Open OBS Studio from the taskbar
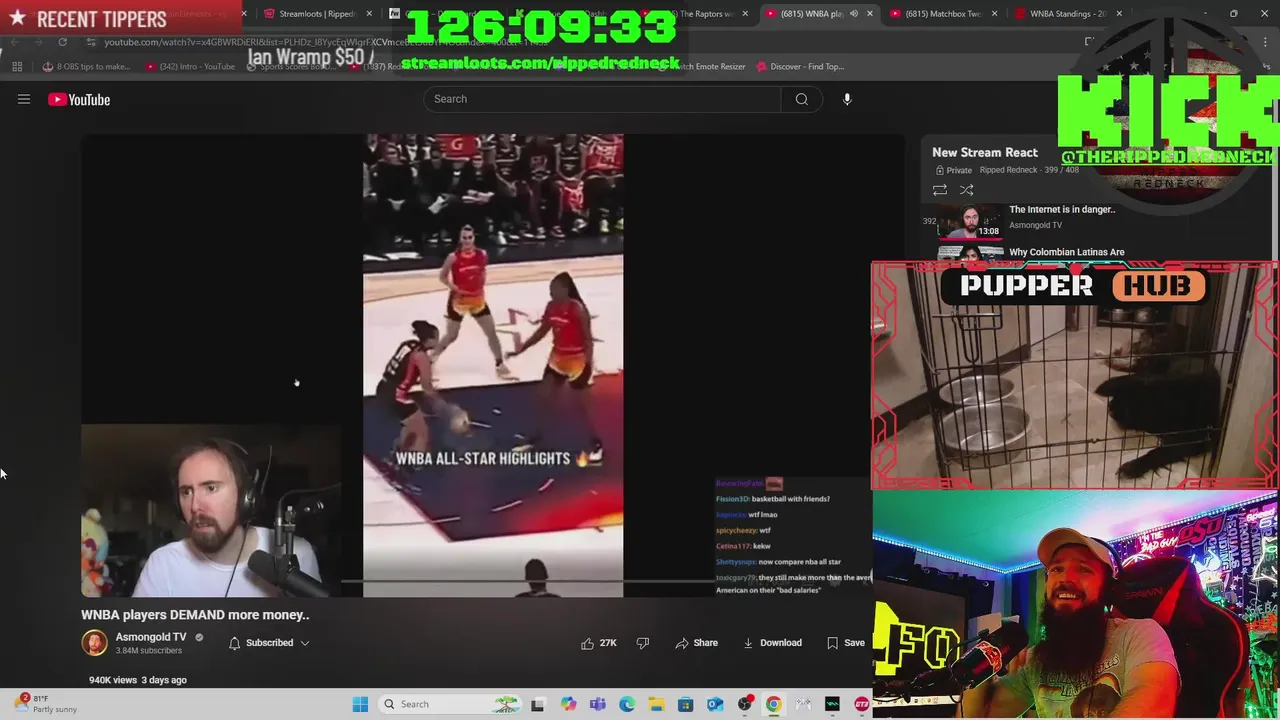 (745, 704)
